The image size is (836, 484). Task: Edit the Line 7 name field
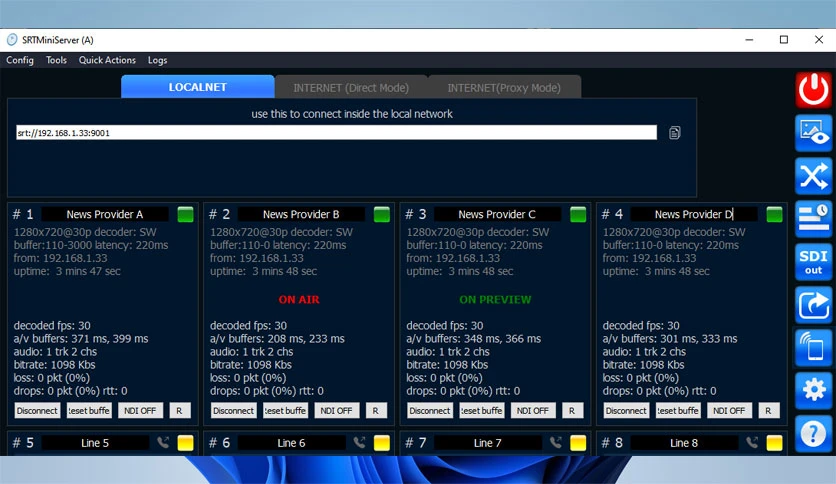click(x=488, y=442)
